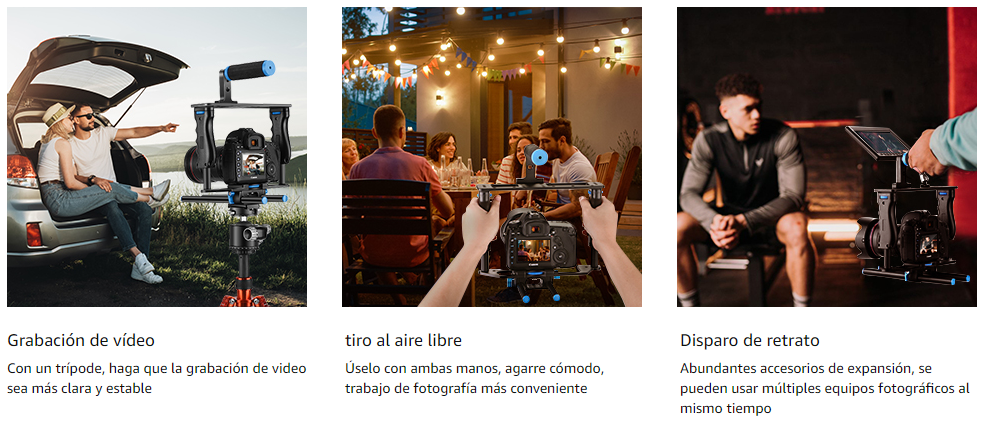987x431 pixels.
Task: Select the expansion accessories description text
Action: [x=825, y=388]
